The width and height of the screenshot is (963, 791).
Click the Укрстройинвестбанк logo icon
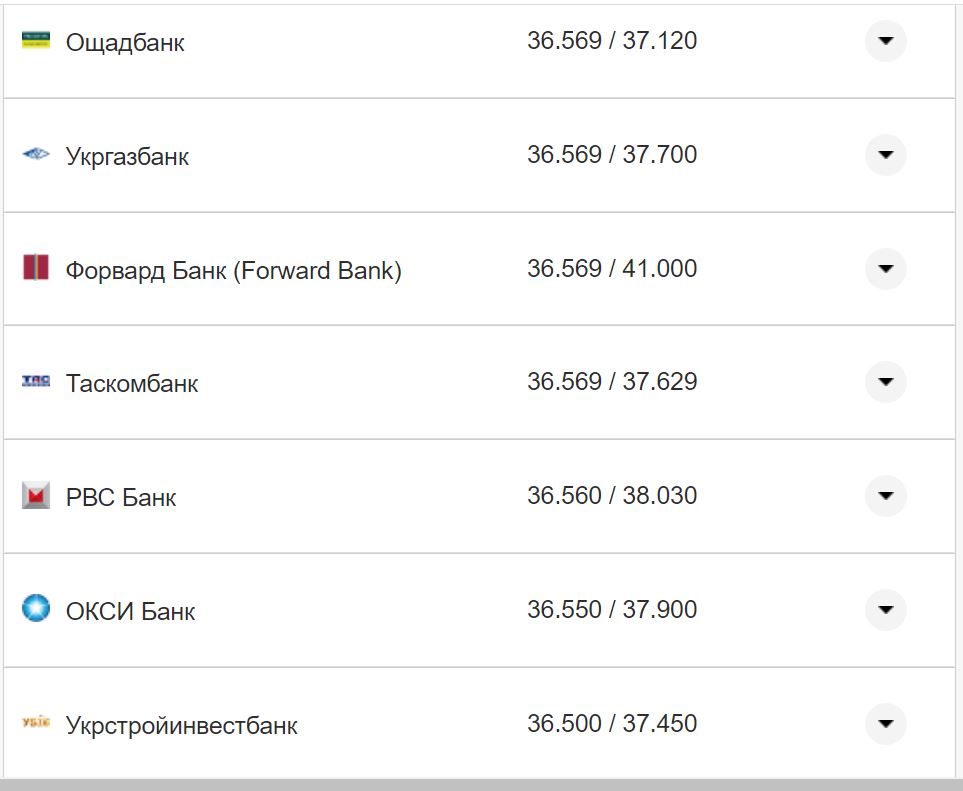tap(36, 723)
